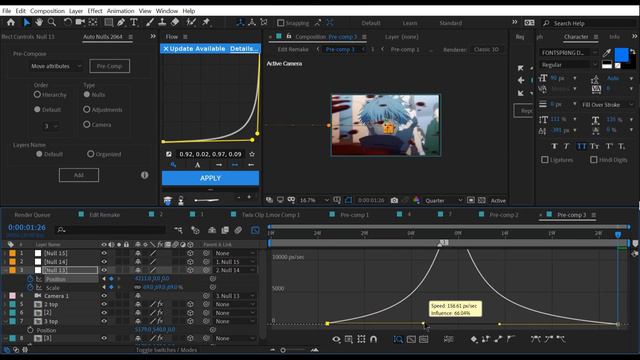Click the graph editor Snap magnet icon
Image resolution: width=640 pixels, height=360 pixels.
373,339
